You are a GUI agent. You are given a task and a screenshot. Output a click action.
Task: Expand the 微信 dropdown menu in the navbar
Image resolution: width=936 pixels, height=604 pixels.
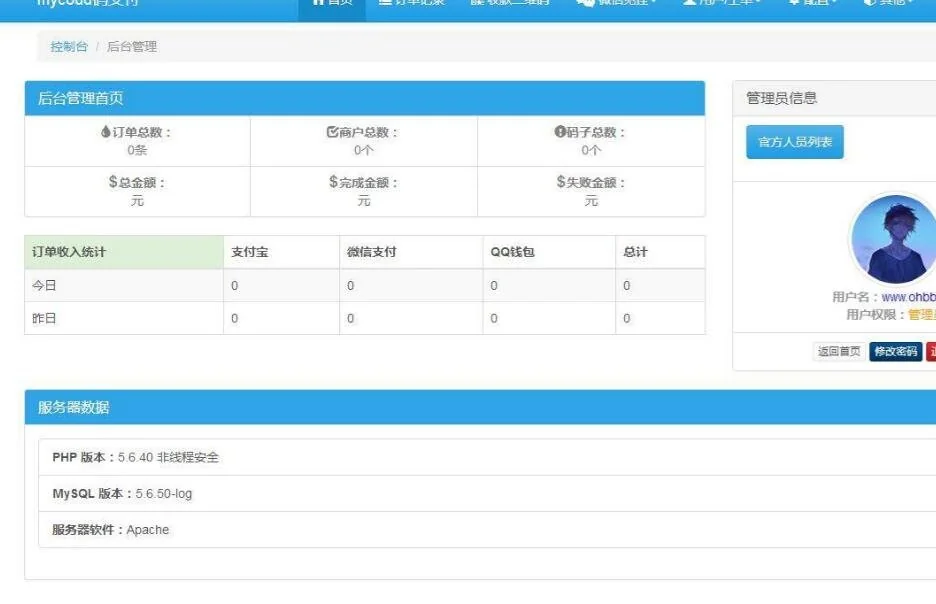617,4
